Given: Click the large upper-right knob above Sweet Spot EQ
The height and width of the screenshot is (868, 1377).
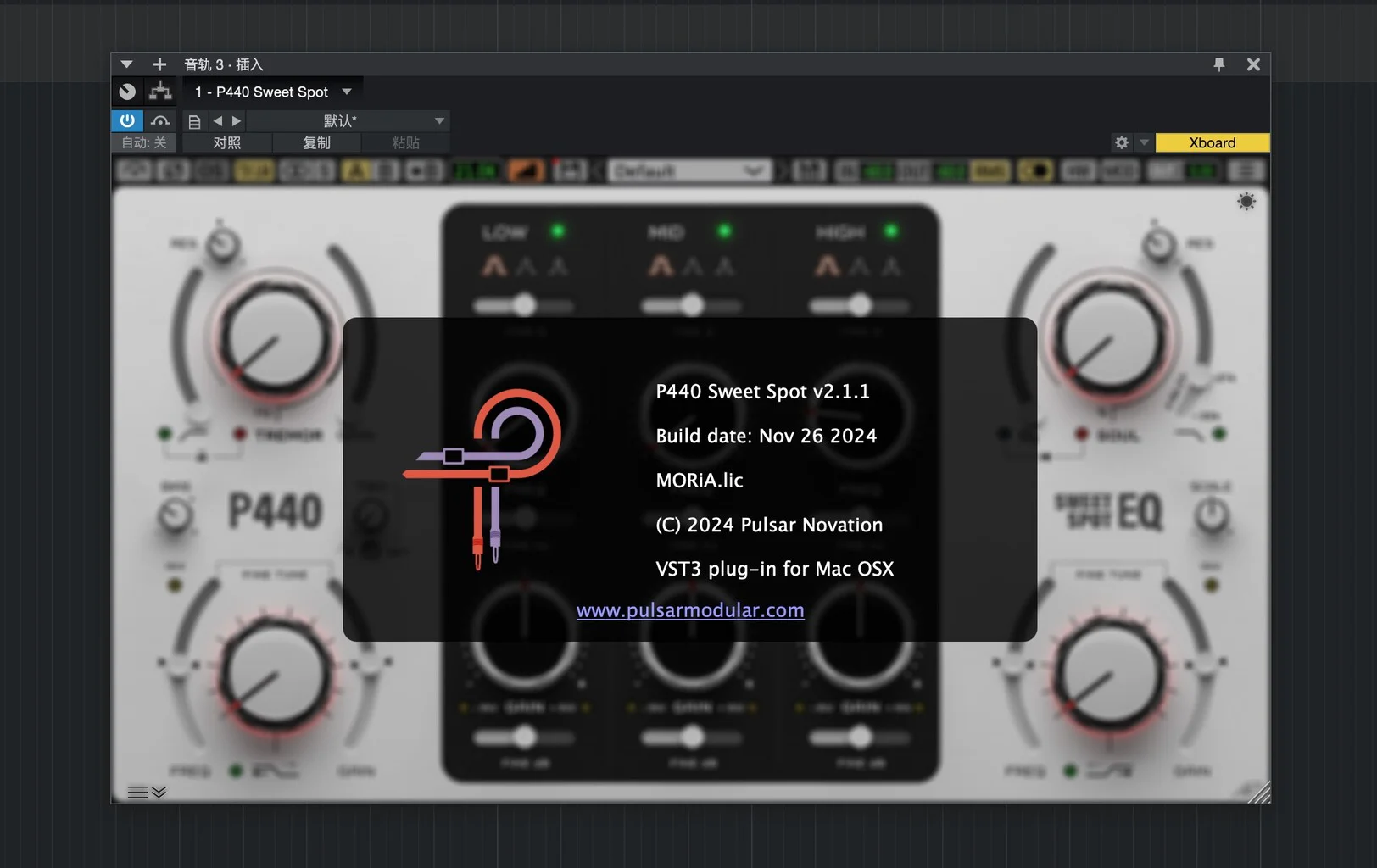Looking at the screenshot, I should coord(1109,338).
